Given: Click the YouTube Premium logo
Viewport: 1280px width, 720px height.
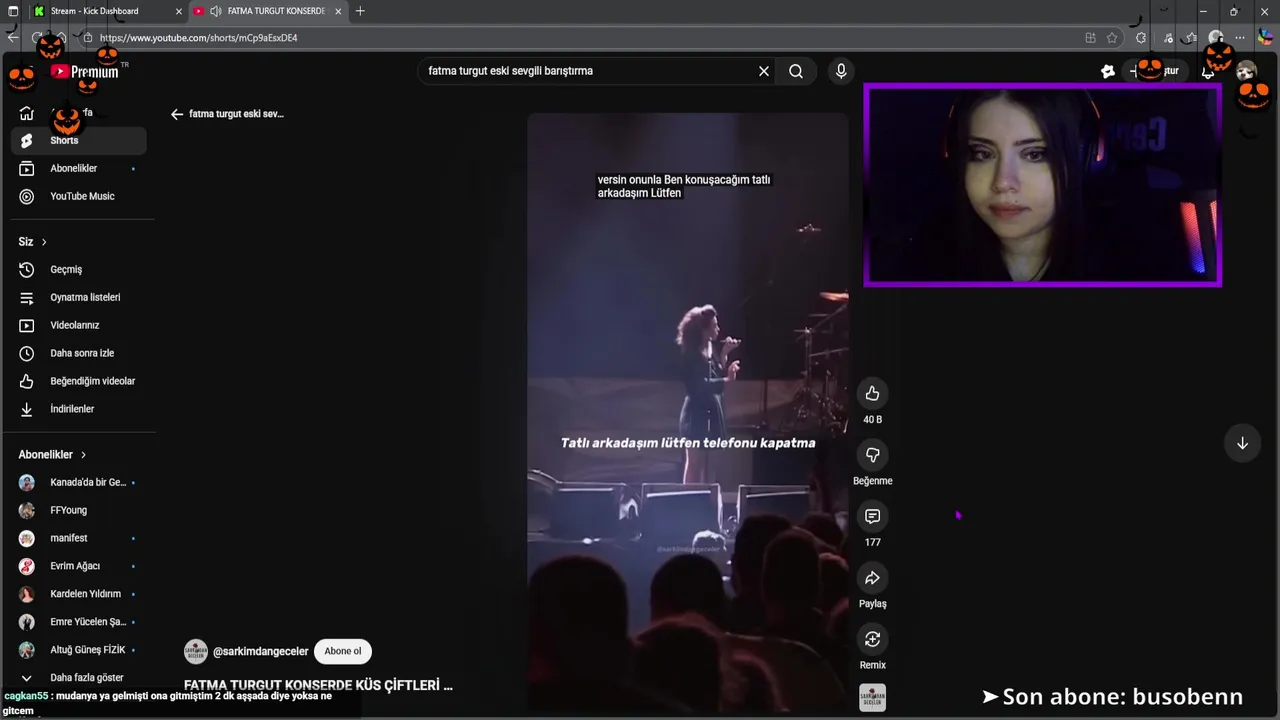Looking at the screenshot, I should click(x=85, y=72).
